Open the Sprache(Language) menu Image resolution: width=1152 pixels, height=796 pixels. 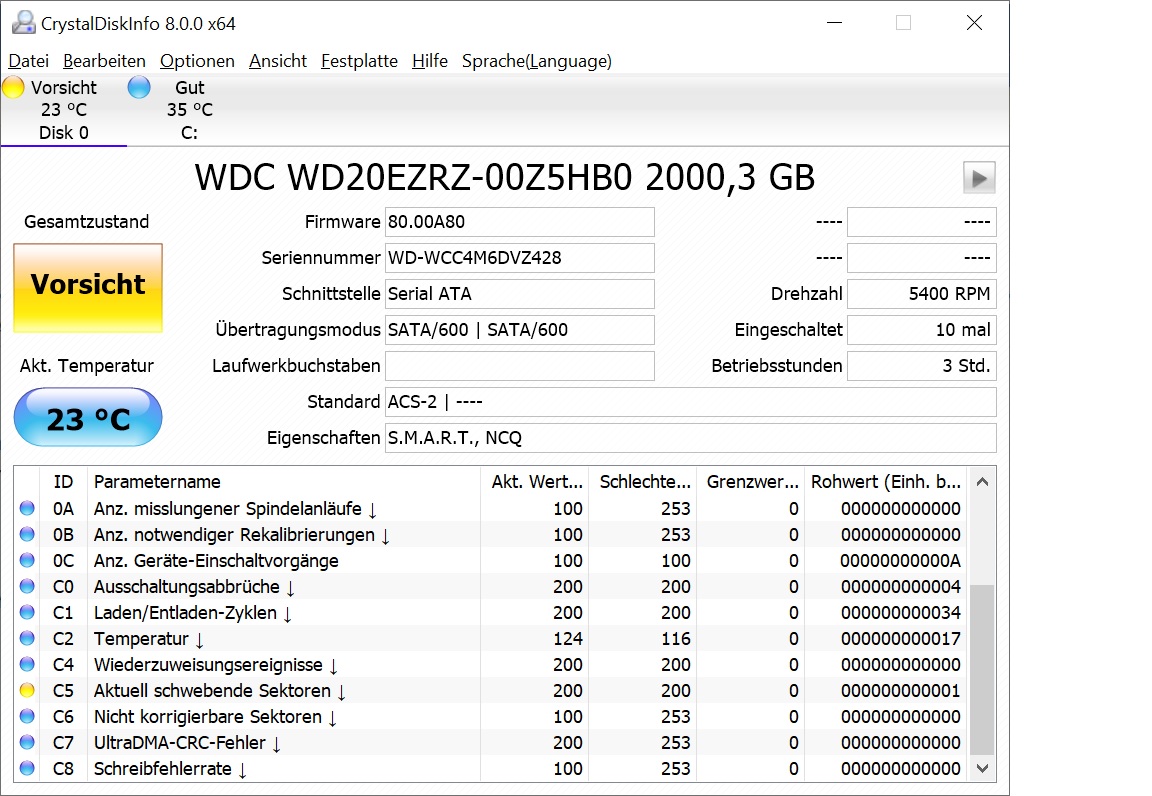(x=536, y=61)
